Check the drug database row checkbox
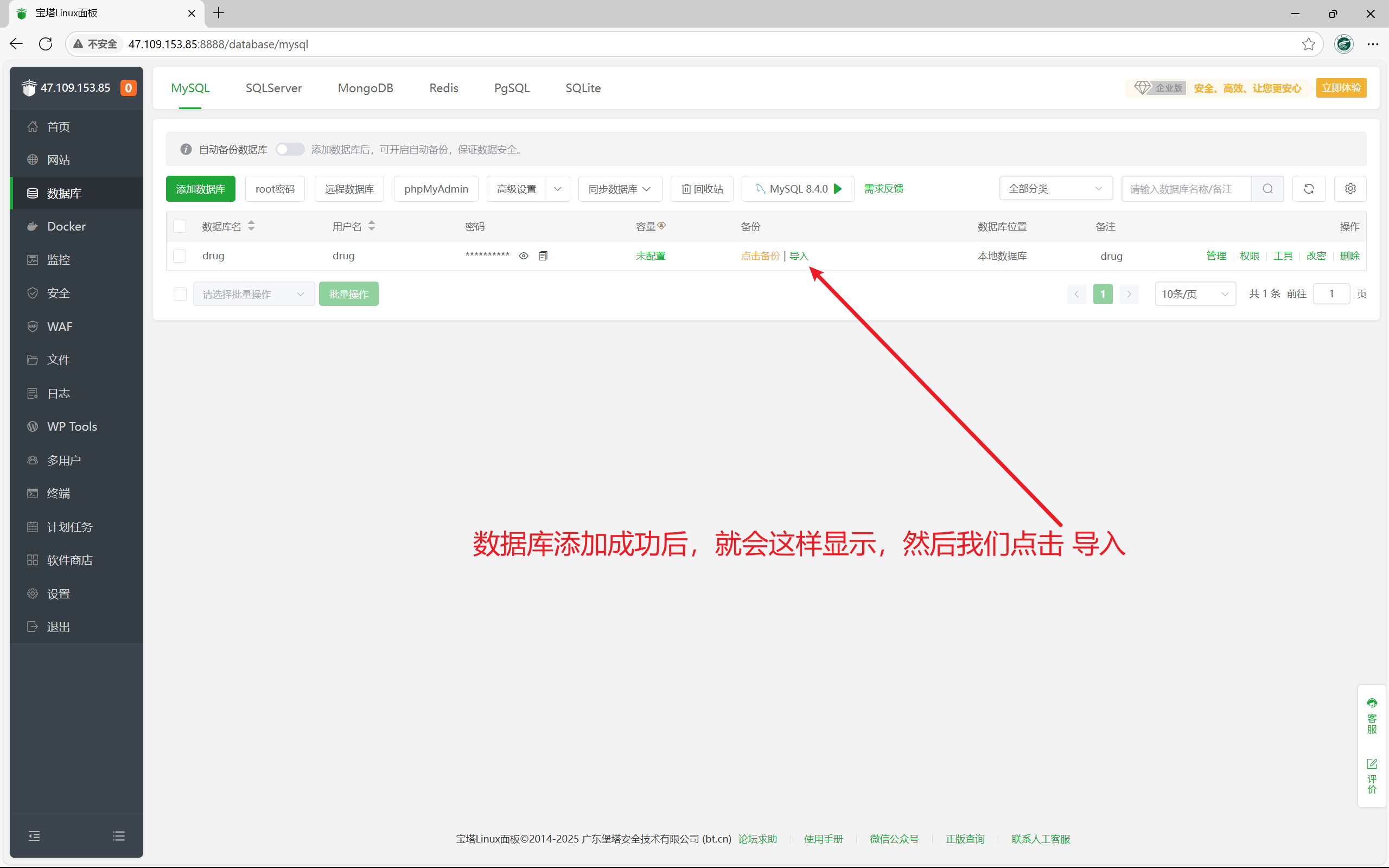This screenshot has height=868, width=1389. point(180,256)
